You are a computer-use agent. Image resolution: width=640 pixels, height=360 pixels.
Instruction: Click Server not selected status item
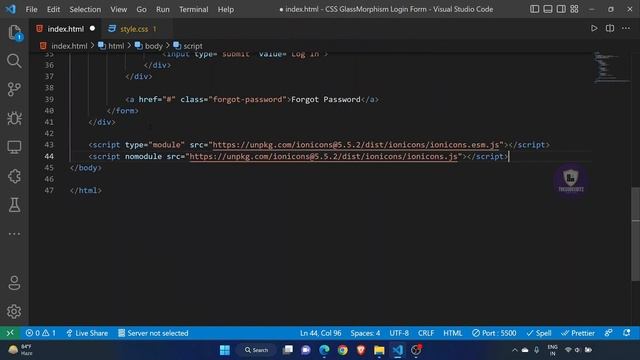[x=153, y=333]
